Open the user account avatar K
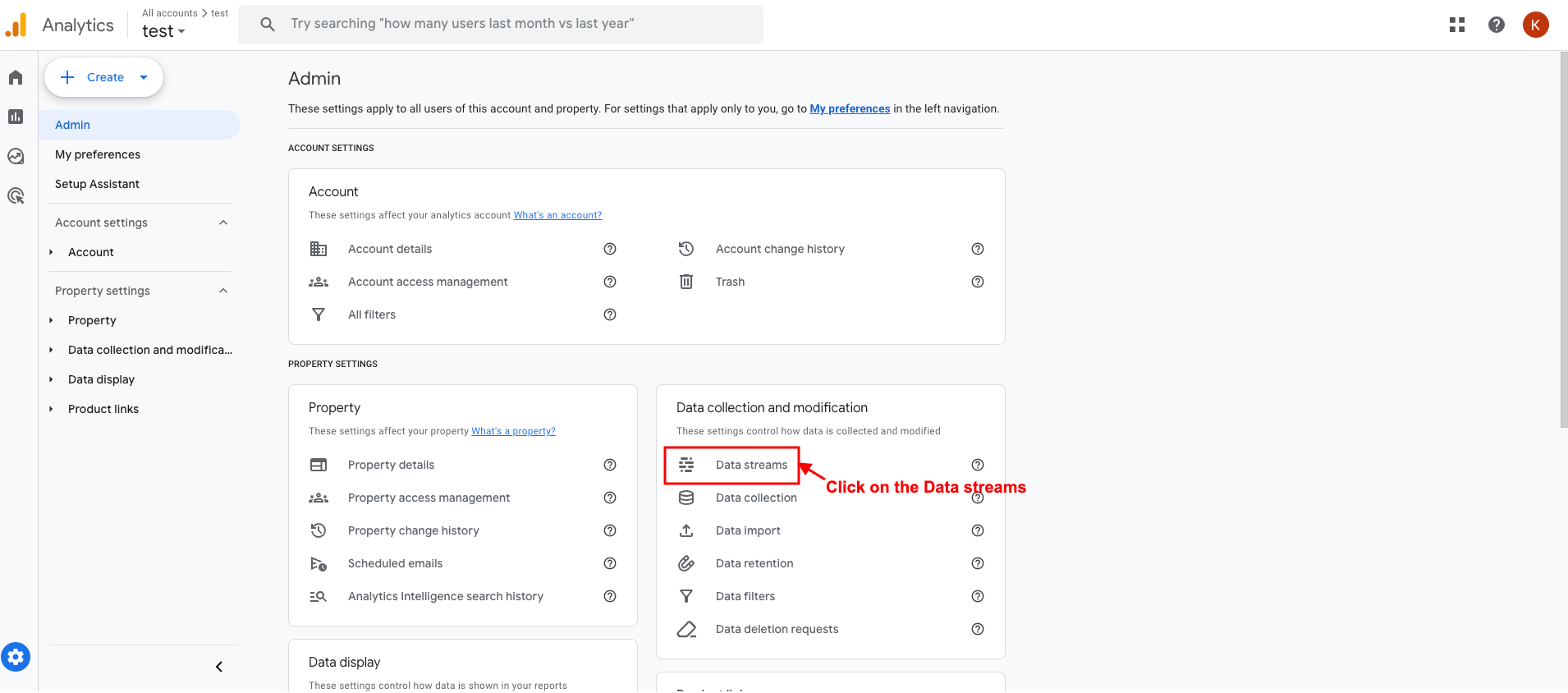This screenshot has height=693, width=1568. [x=1535, y=25]
